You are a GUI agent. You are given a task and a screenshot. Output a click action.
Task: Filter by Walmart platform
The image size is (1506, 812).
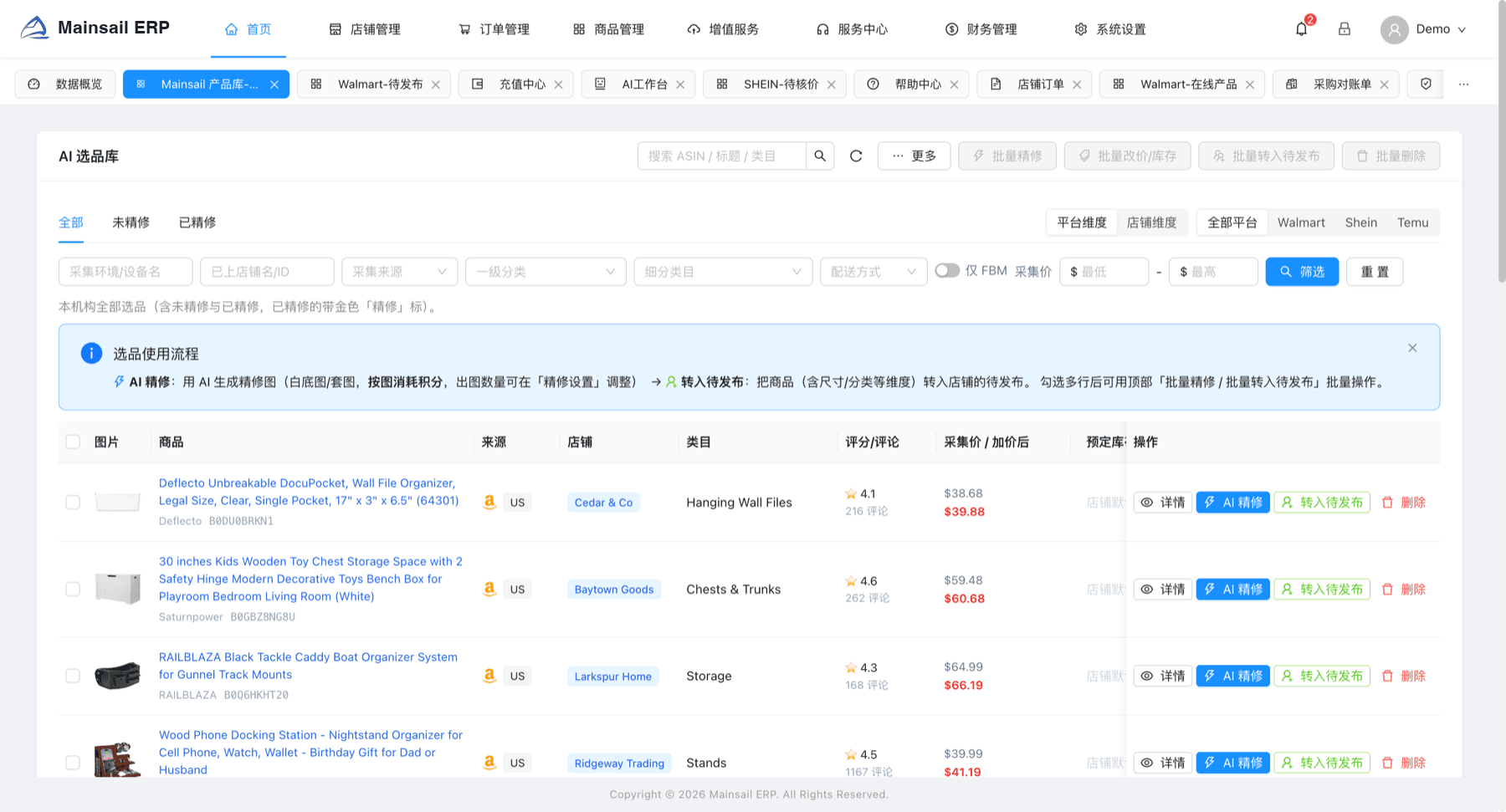coord(1301,222)
